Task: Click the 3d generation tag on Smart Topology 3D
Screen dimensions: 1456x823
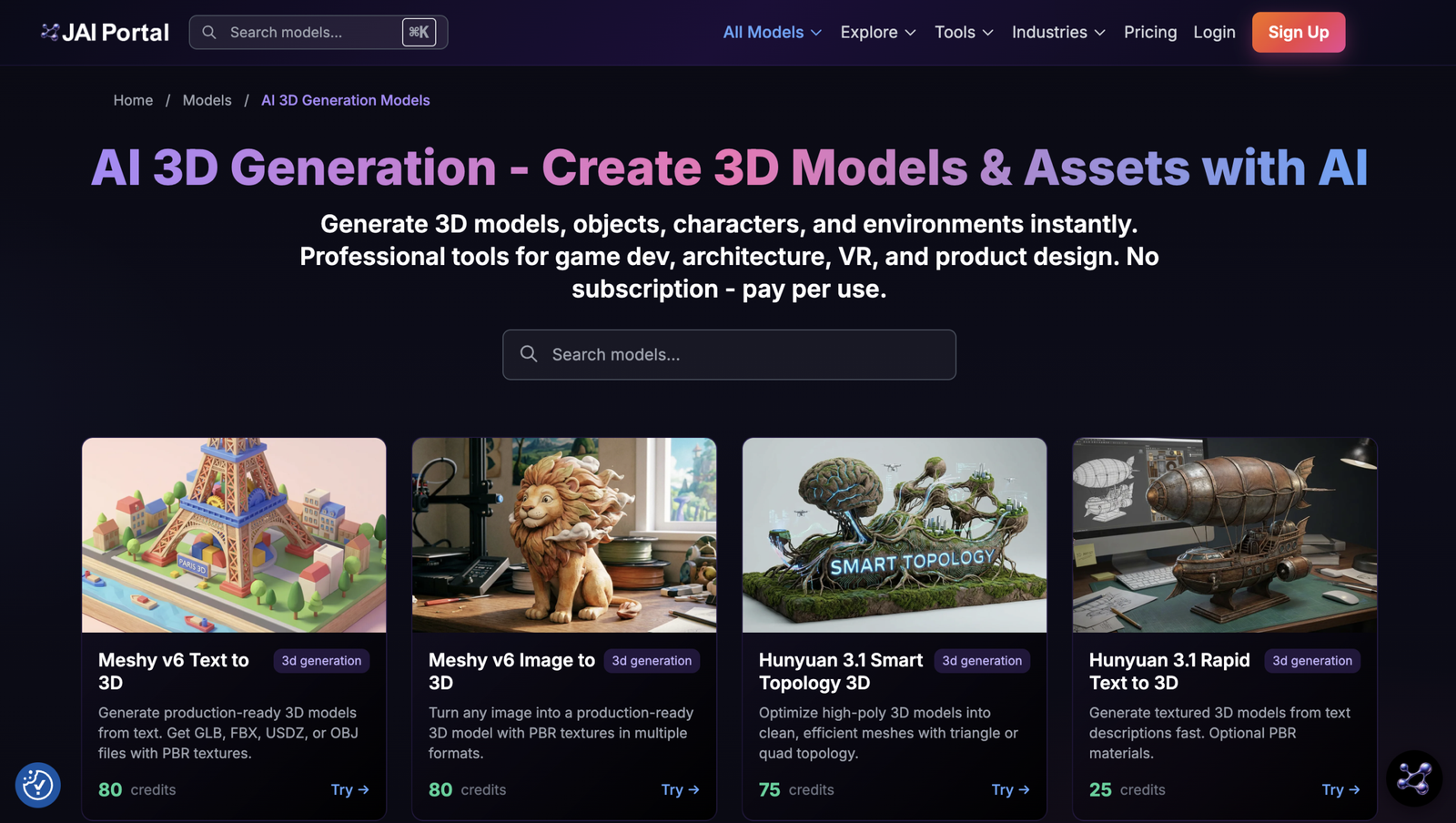Action: [982, 661]
